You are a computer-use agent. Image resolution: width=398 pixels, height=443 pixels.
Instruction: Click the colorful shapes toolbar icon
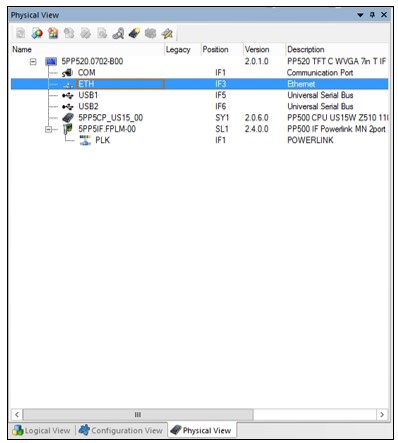pyautogui.click(x=37, y=33)
